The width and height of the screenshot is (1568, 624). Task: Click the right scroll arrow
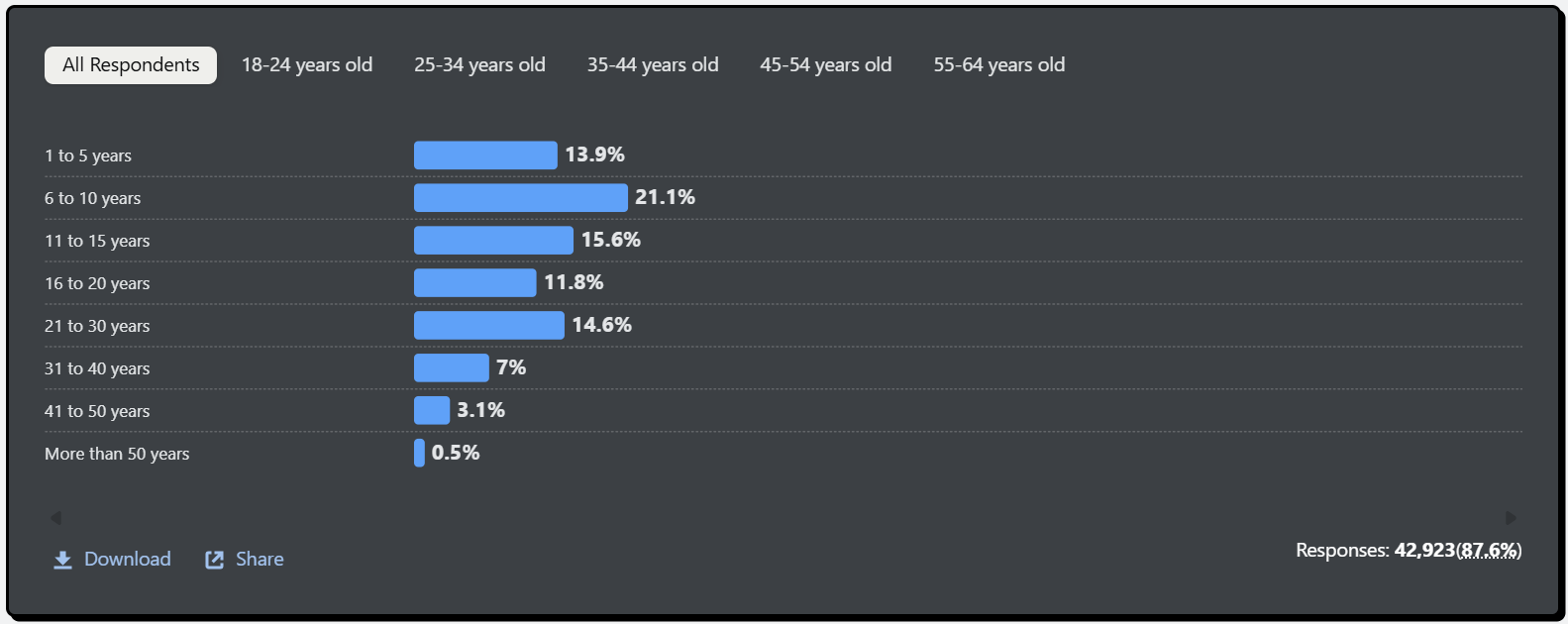pos(1511,518)
